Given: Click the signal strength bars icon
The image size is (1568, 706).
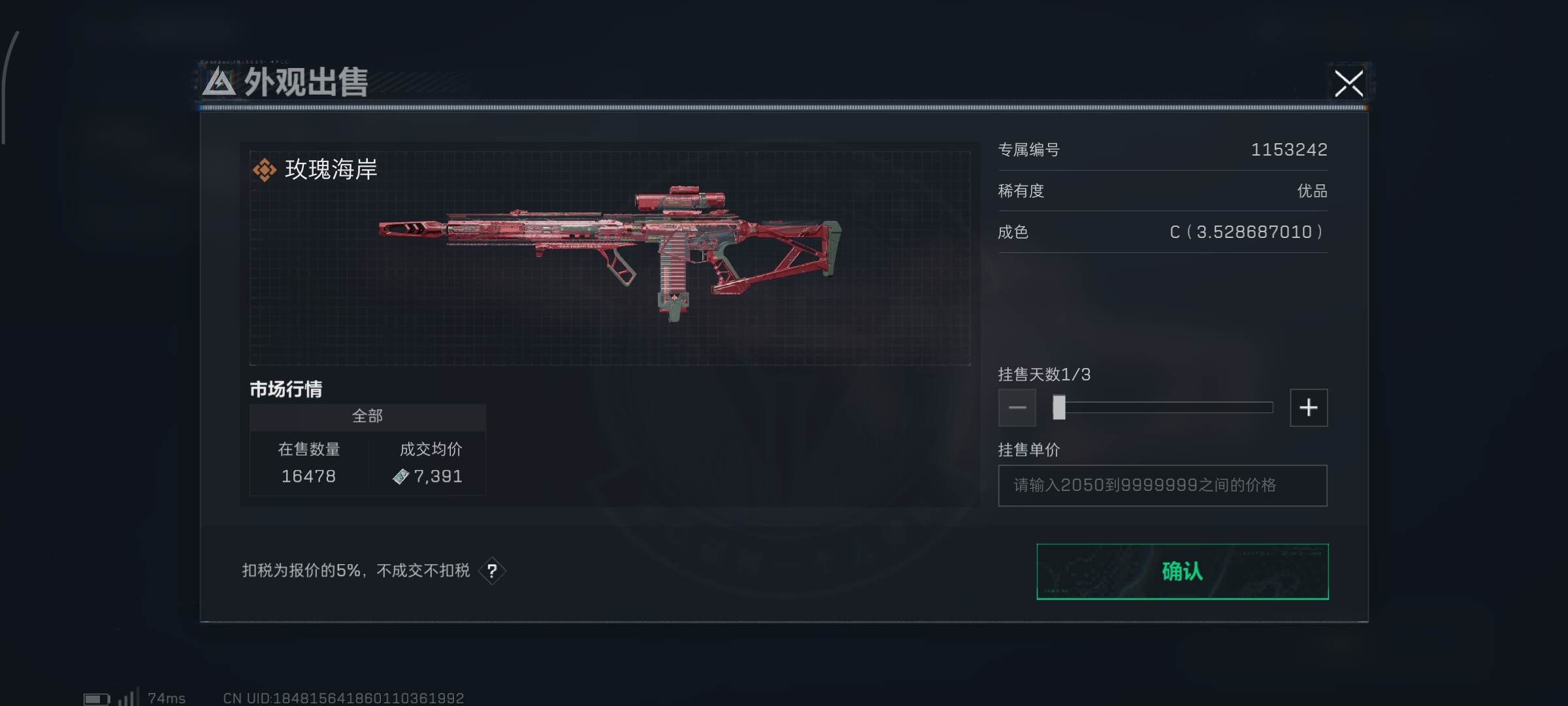Looking at the screenshot, I should pyautogui.click(x=129, y=698).
